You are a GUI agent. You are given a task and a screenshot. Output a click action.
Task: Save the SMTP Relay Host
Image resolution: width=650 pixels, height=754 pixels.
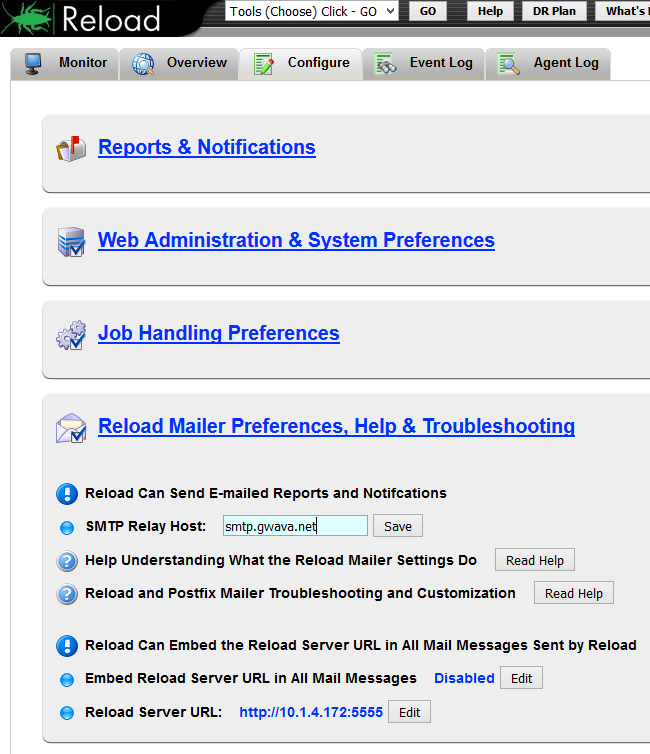(398, 526)
